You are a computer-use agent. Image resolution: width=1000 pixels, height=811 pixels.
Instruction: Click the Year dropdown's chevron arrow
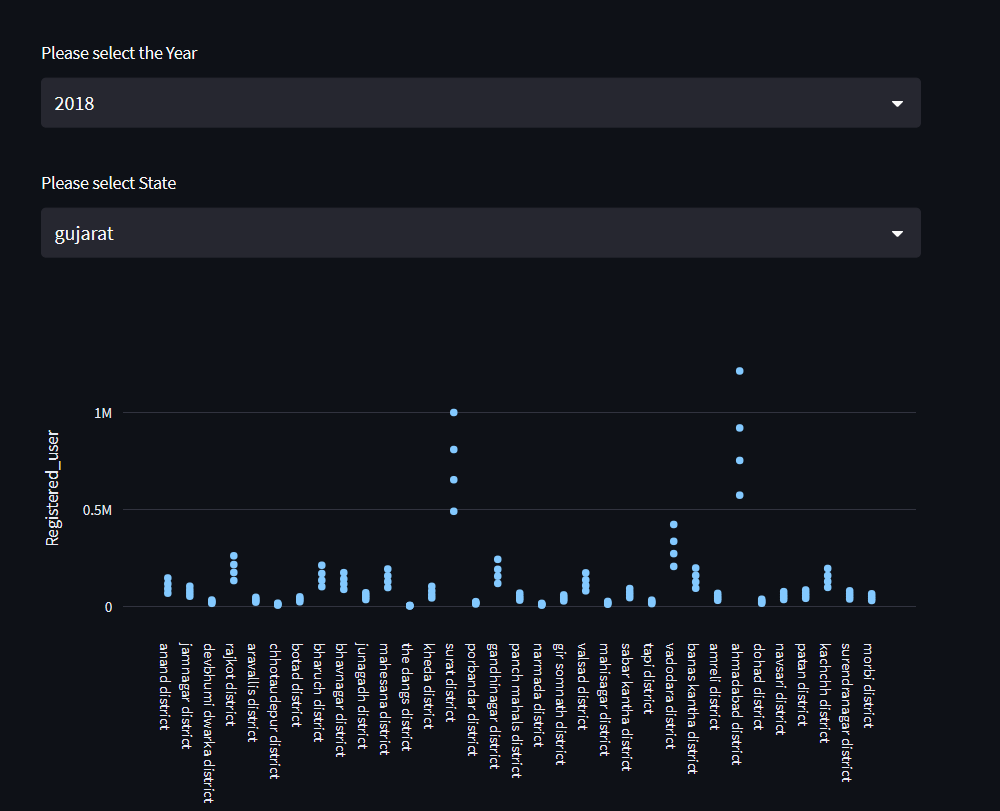pos(897,102)
